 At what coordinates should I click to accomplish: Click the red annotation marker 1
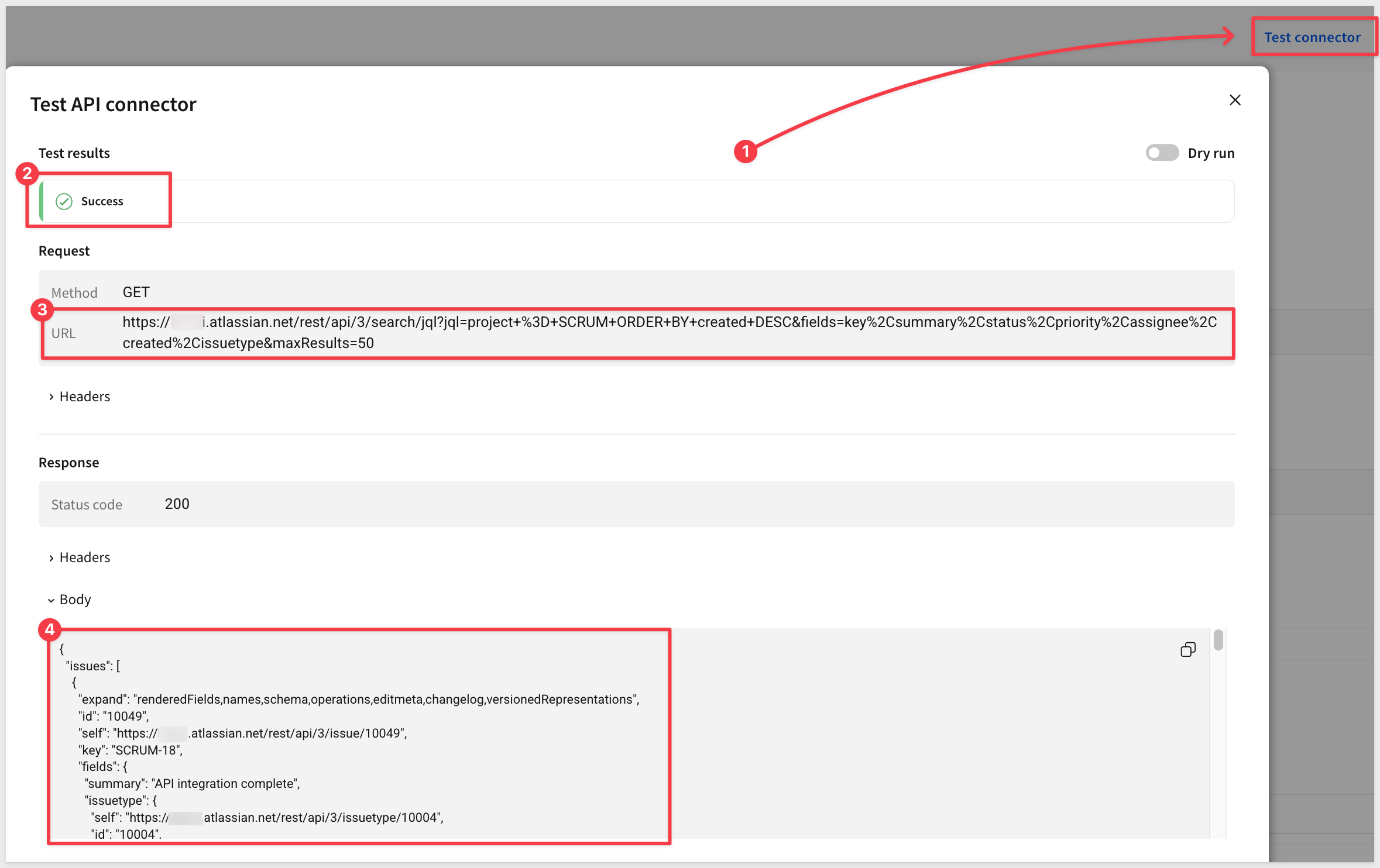pos(746,151)
